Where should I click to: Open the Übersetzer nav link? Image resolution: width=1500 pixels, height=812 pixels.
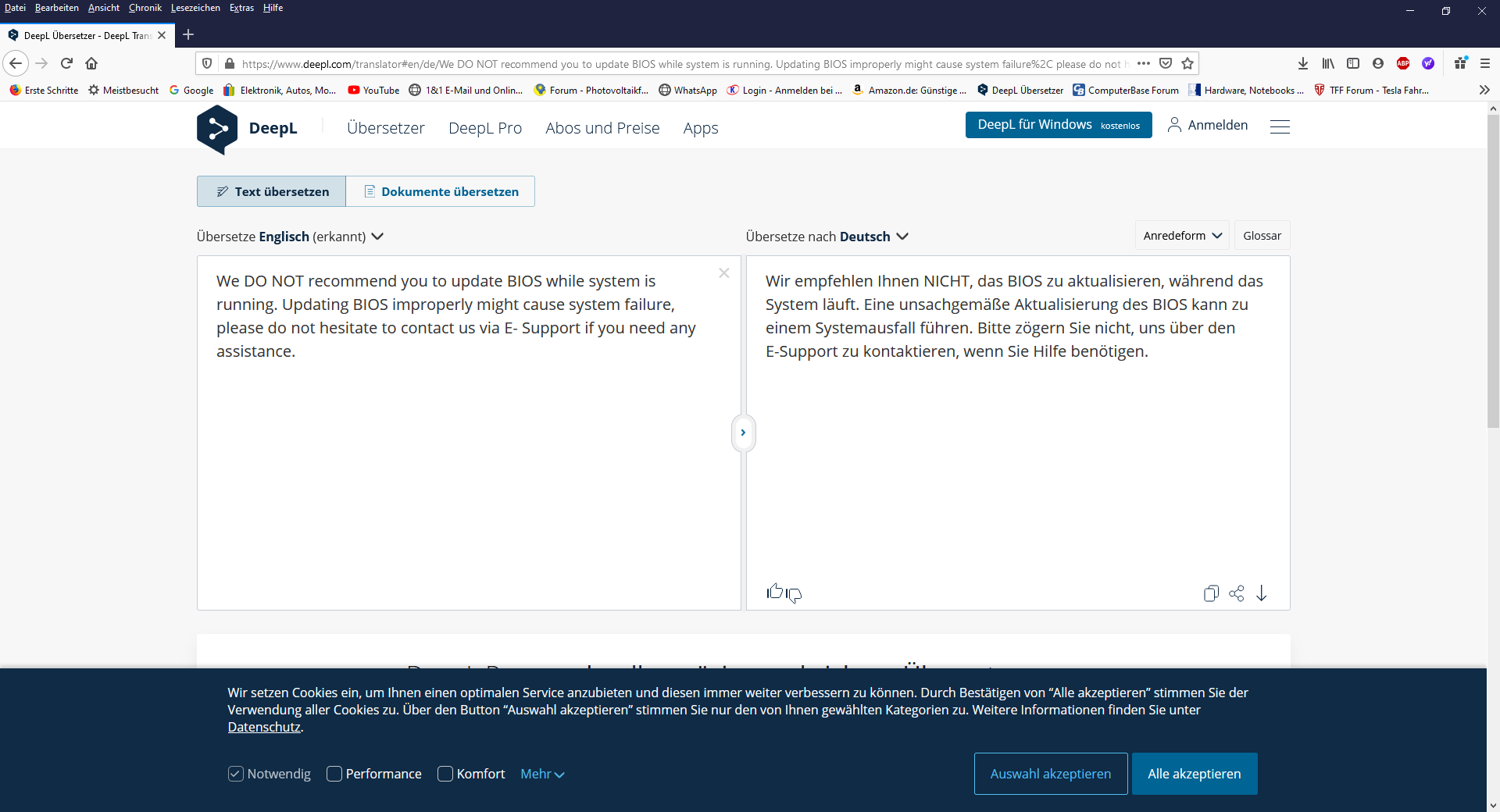386,128
